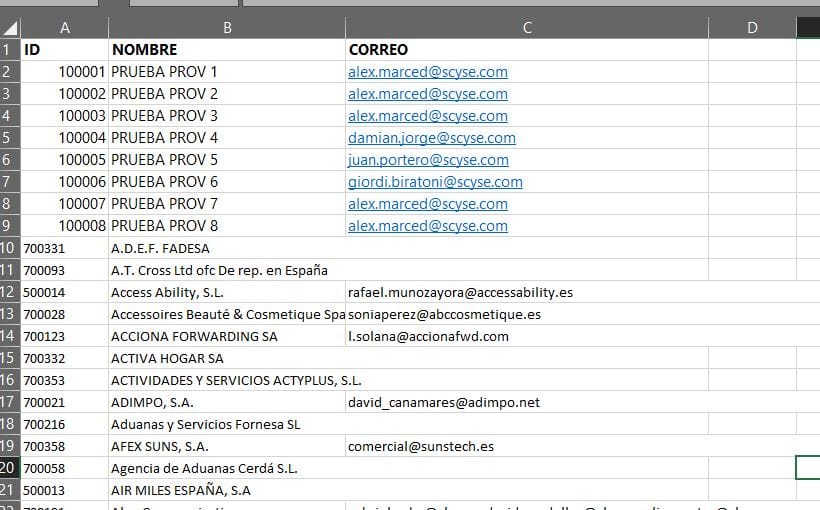Click the select-all corner triangle

(10, 28)
